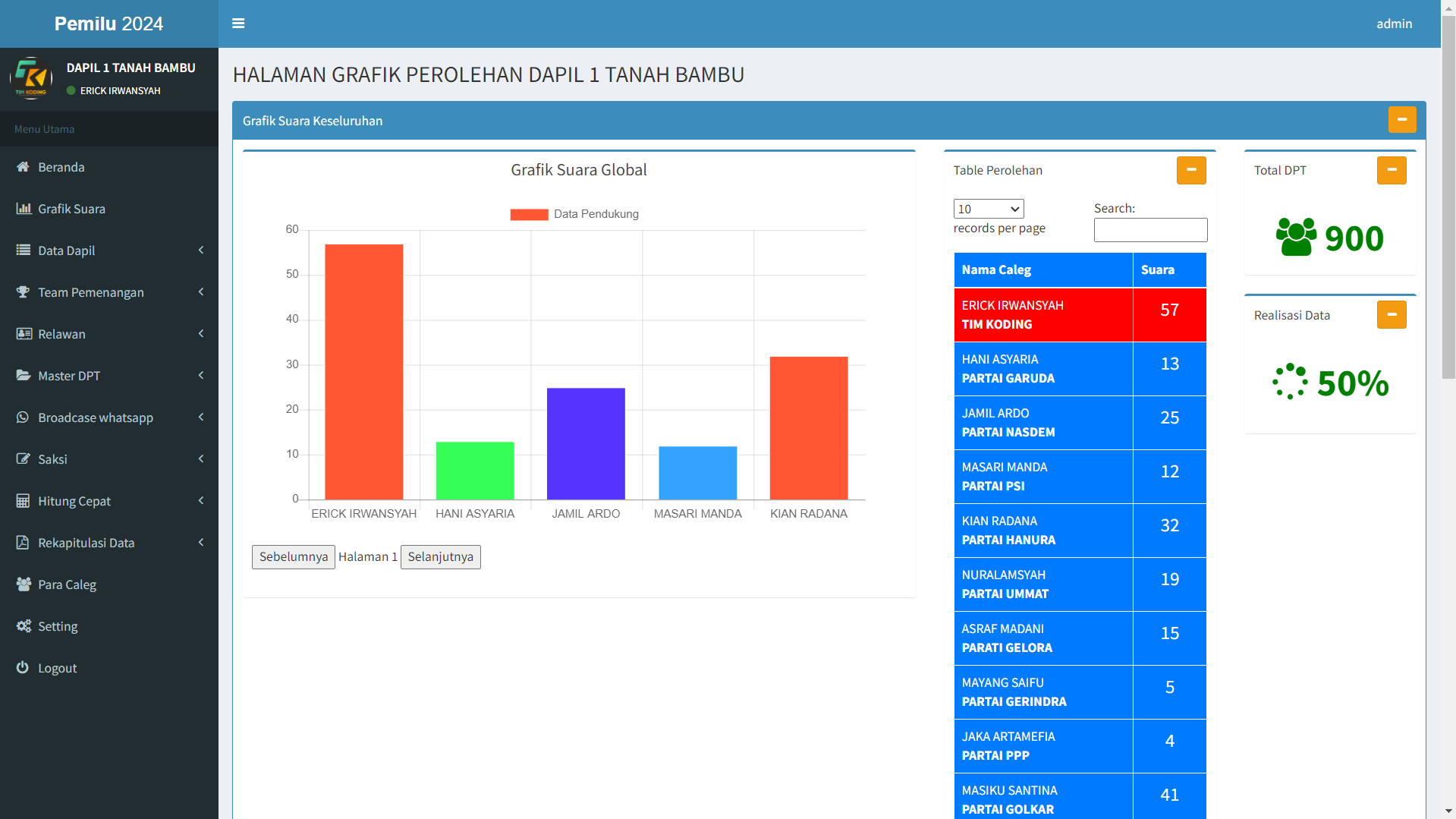Click the Search input field
The height and width of the screenshot is (819, 1456).
point(1149,230)
